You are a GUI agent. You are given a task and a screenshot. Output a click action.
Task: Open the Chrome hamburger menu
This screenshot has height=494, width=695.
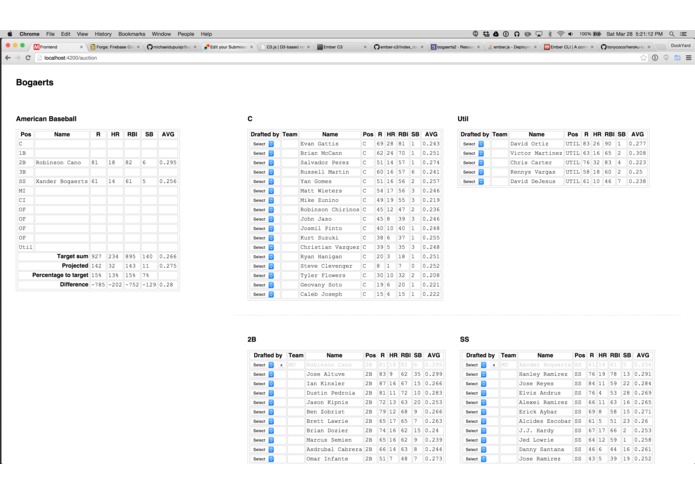click(x=688, y=58)
